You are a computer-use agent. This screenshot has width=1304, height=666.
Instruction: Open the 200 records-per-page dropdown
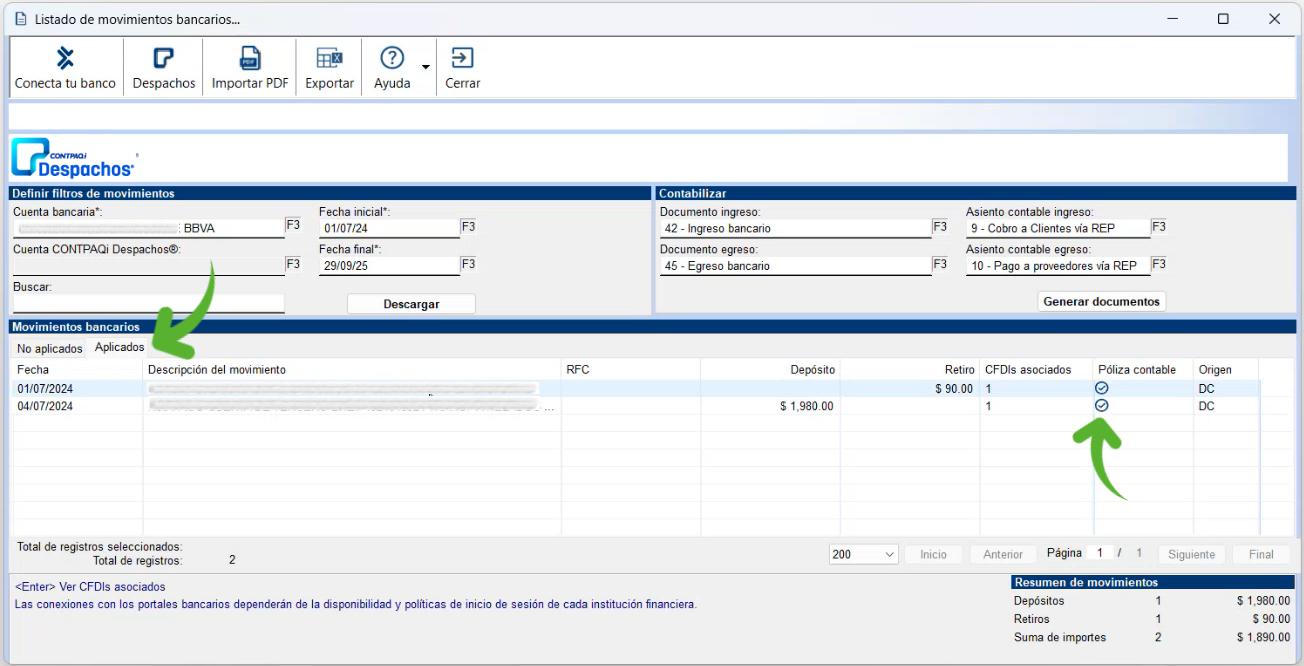pyautogui.click(x=864, y=554)
